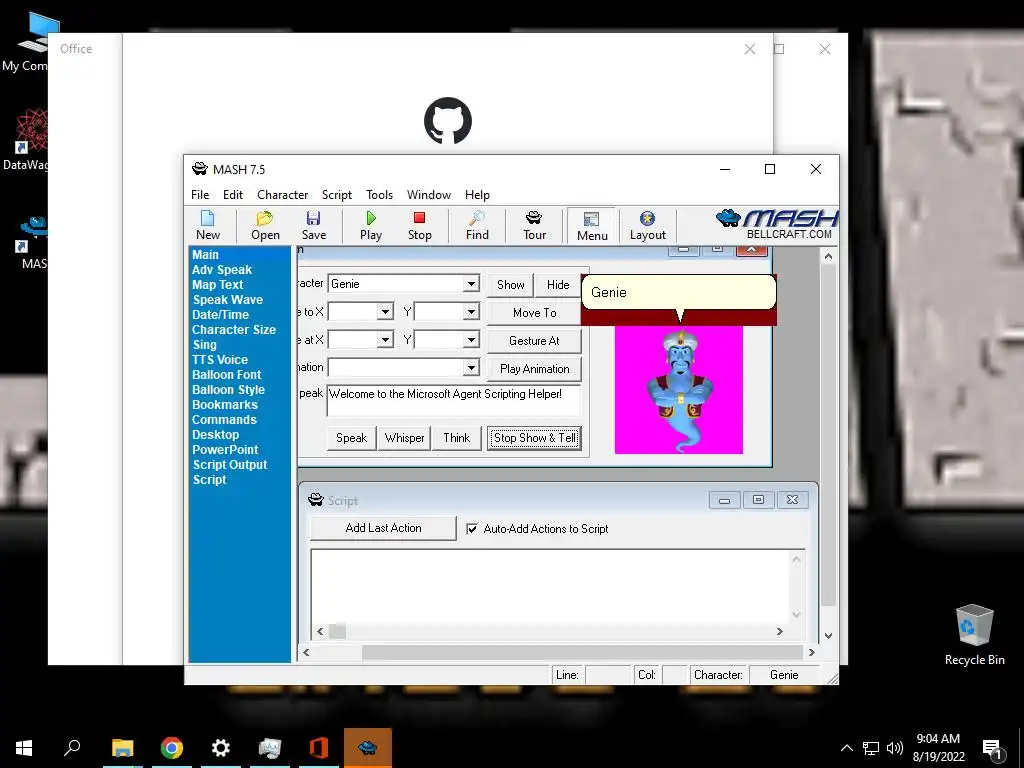Open taskbar search magnifier
The image size is (1024, 768).
tap(72, 748)
